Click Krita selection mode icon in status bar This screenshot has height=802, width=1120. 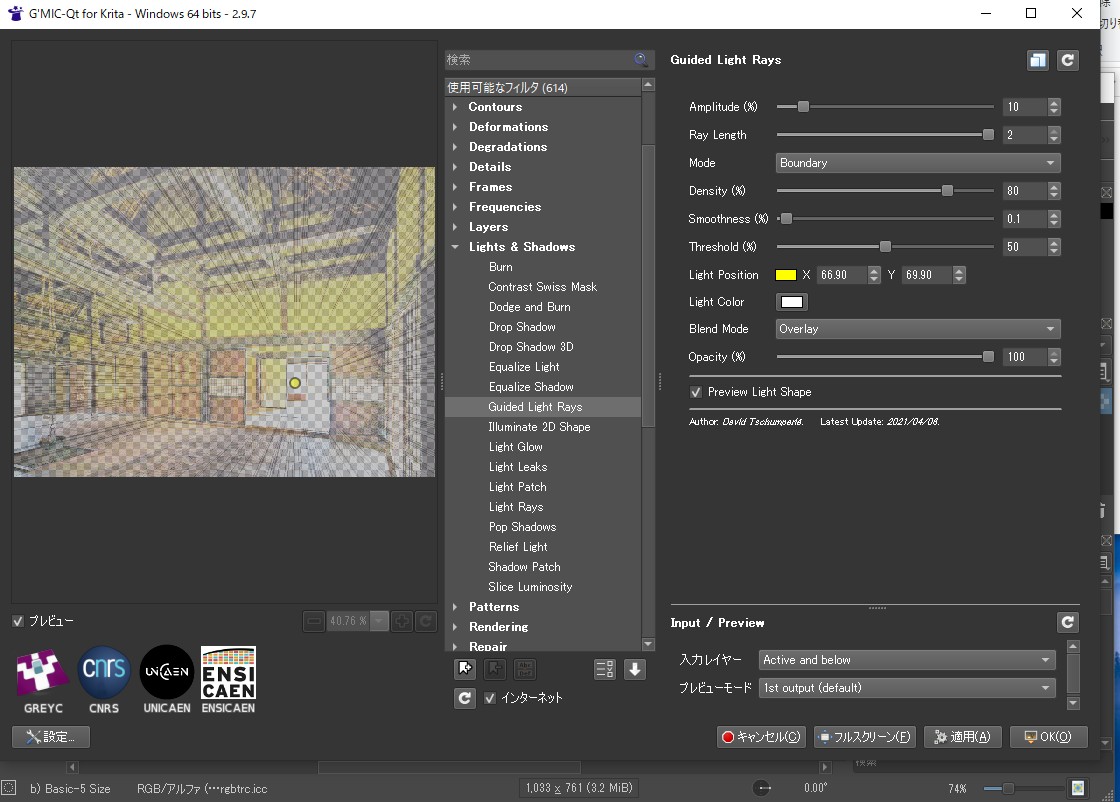[9, 788]
